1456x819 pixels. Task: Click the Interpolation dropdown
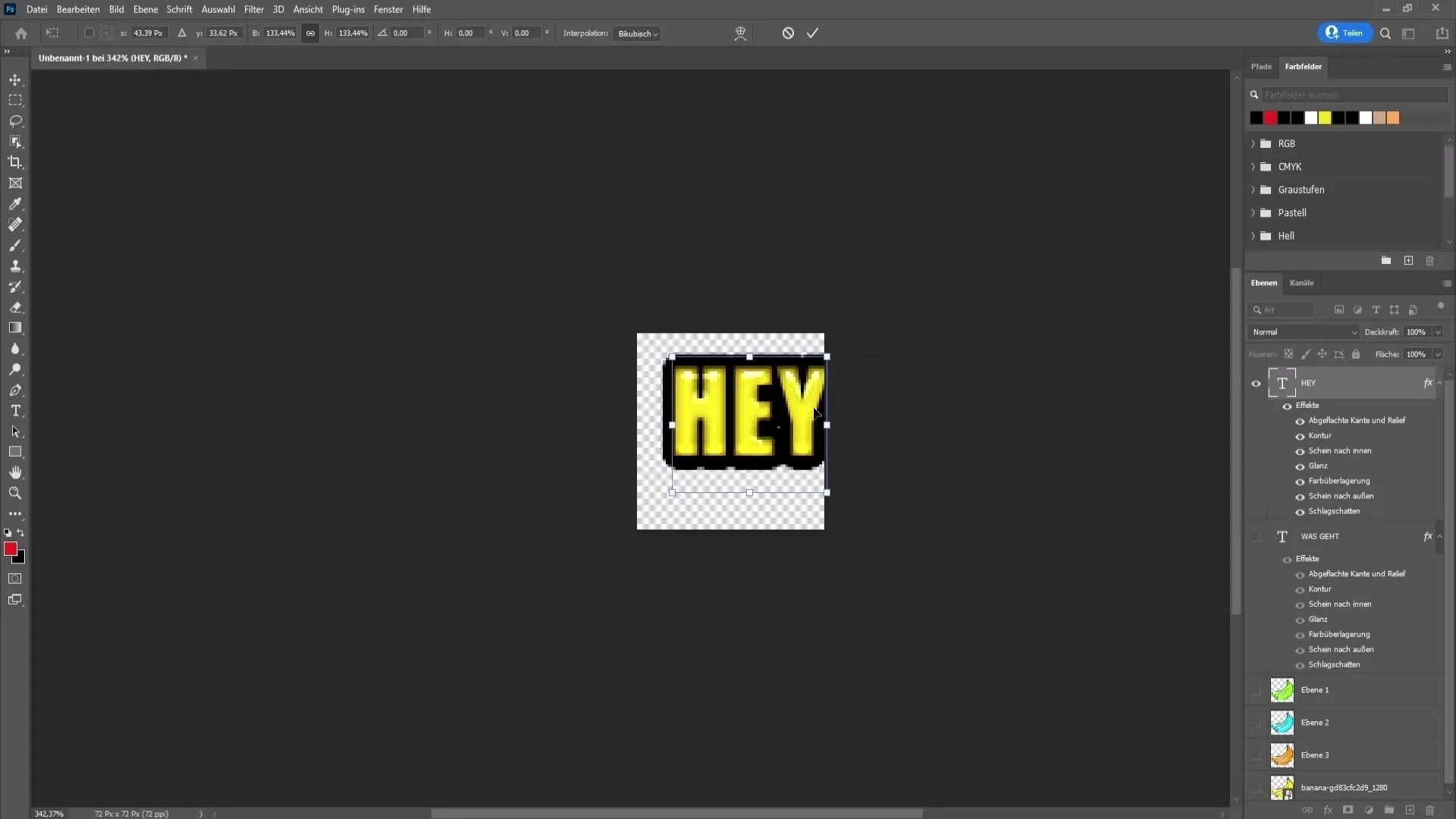[x=637, y=33]
